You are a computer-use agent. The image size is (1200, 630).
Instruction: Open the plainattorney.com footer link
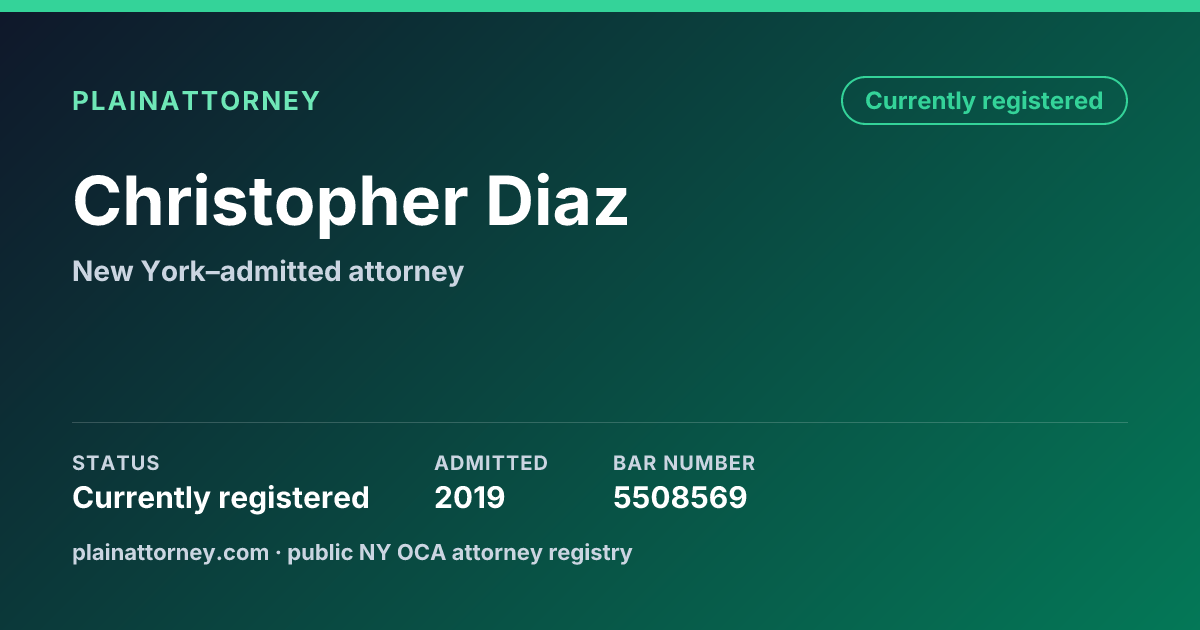pyautogui.click(x=171, y=552)
